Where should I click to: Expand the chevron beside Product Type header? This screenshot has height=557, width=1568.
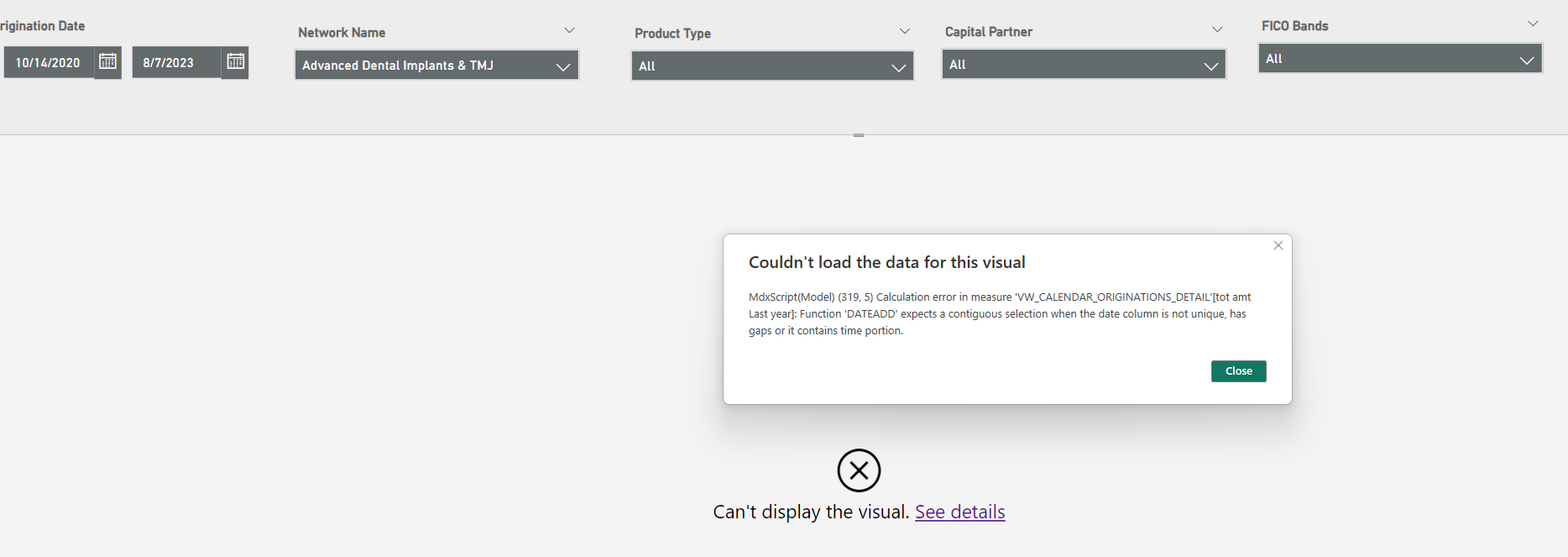click(905, 31)
